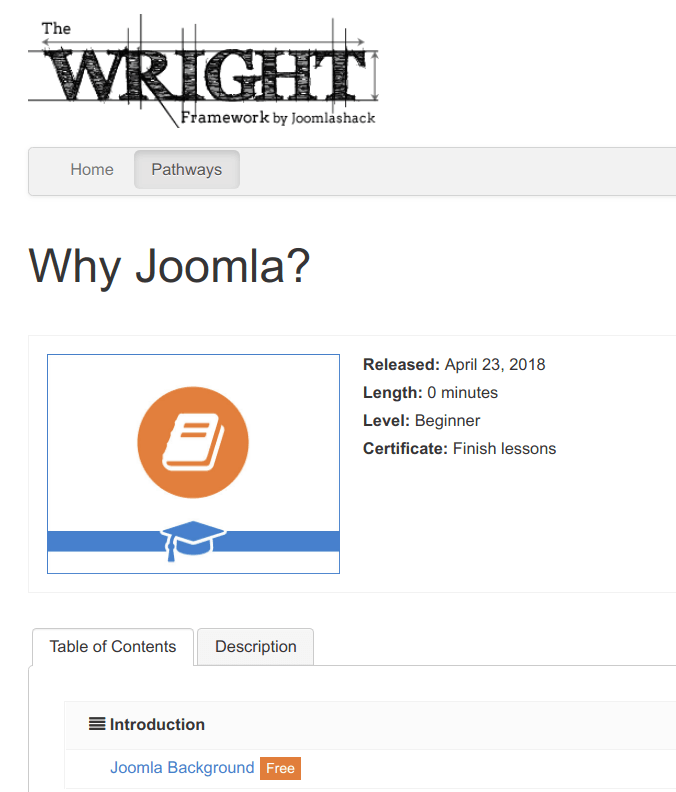Switch to the Table of Contents tab
The height and width of the screenshot is (792, 676).
(113, 647)
